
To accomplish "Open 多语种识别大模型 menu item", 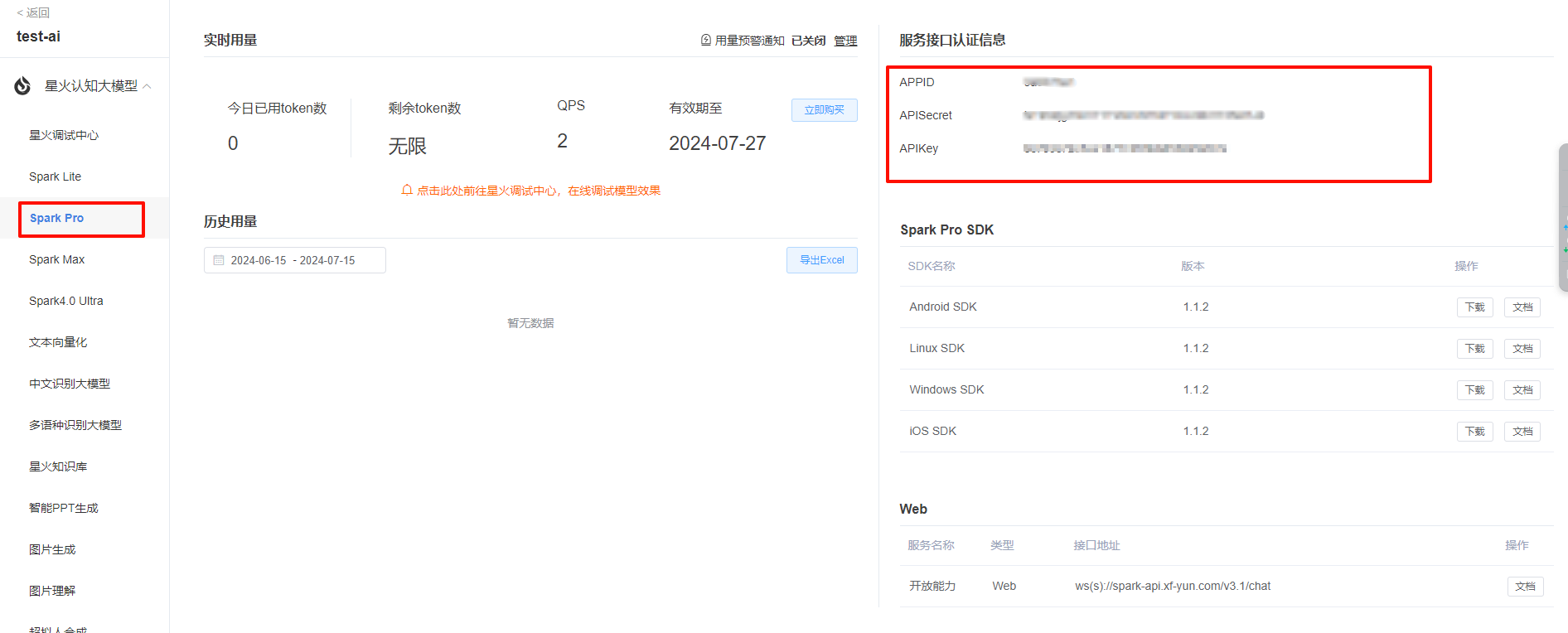I will click(75, 425).
